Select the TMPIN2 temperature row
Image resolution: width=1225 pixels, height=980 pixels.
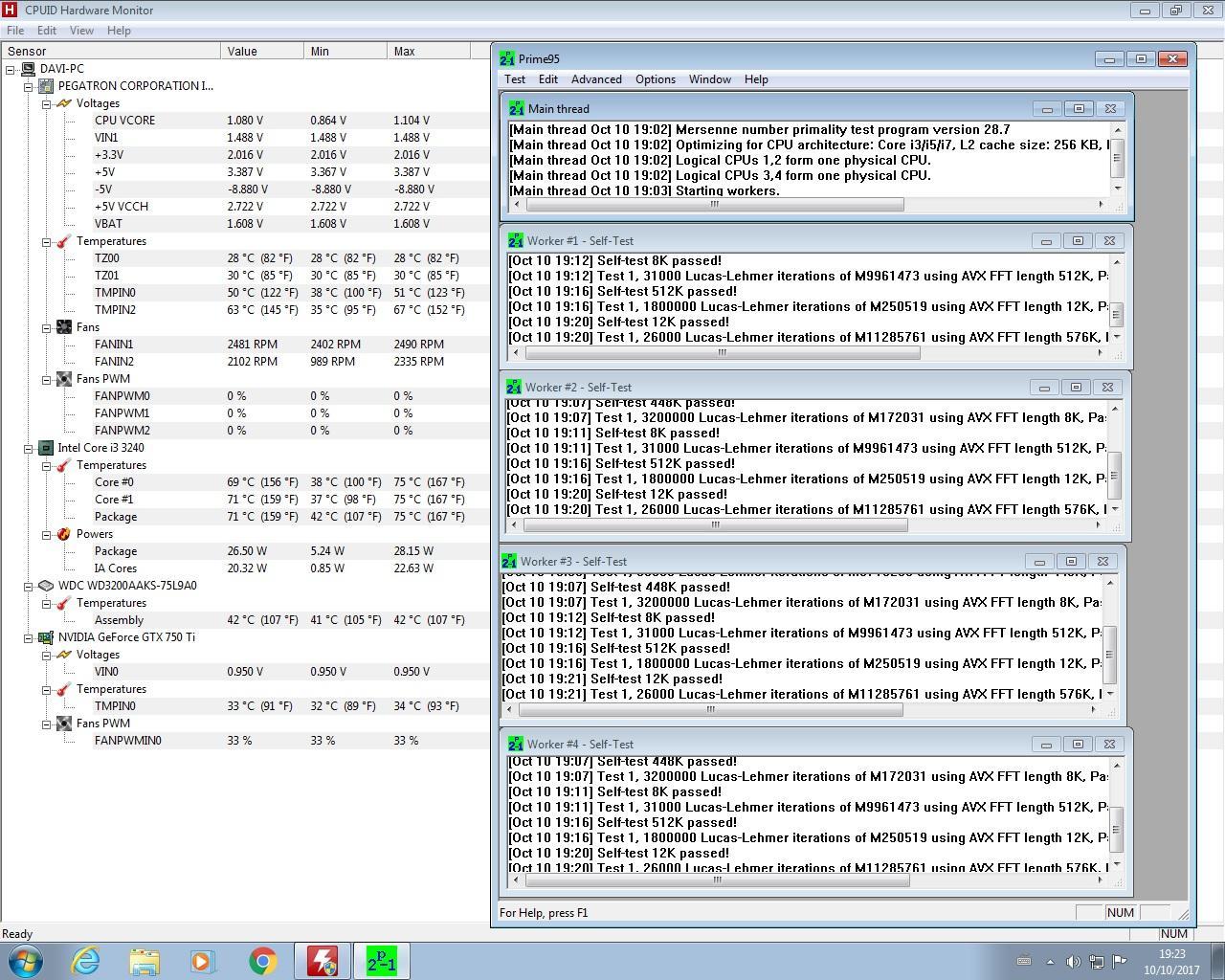[245, 310]
